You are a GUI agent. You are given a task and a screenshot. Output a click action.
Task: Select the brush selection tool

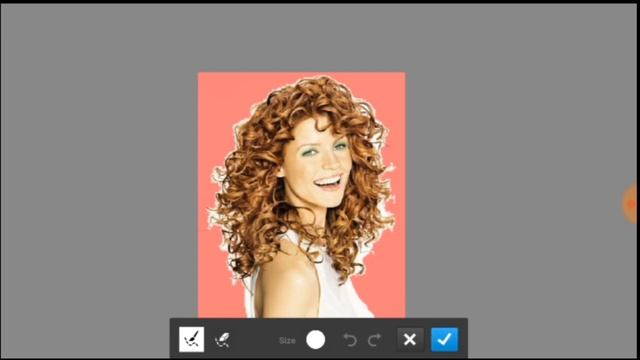point(191,339)
